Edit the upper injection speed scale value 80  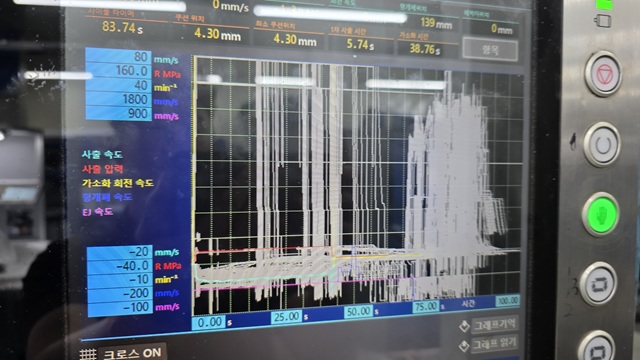tap(118, 56)
